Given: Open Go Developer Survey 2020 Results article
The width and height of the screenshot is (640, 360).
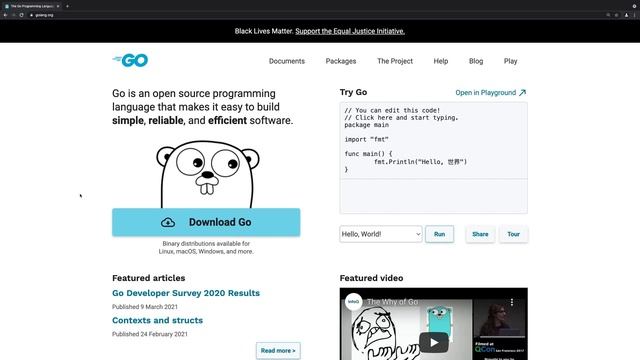Looking at the screenshot, I should pos(186,293).
